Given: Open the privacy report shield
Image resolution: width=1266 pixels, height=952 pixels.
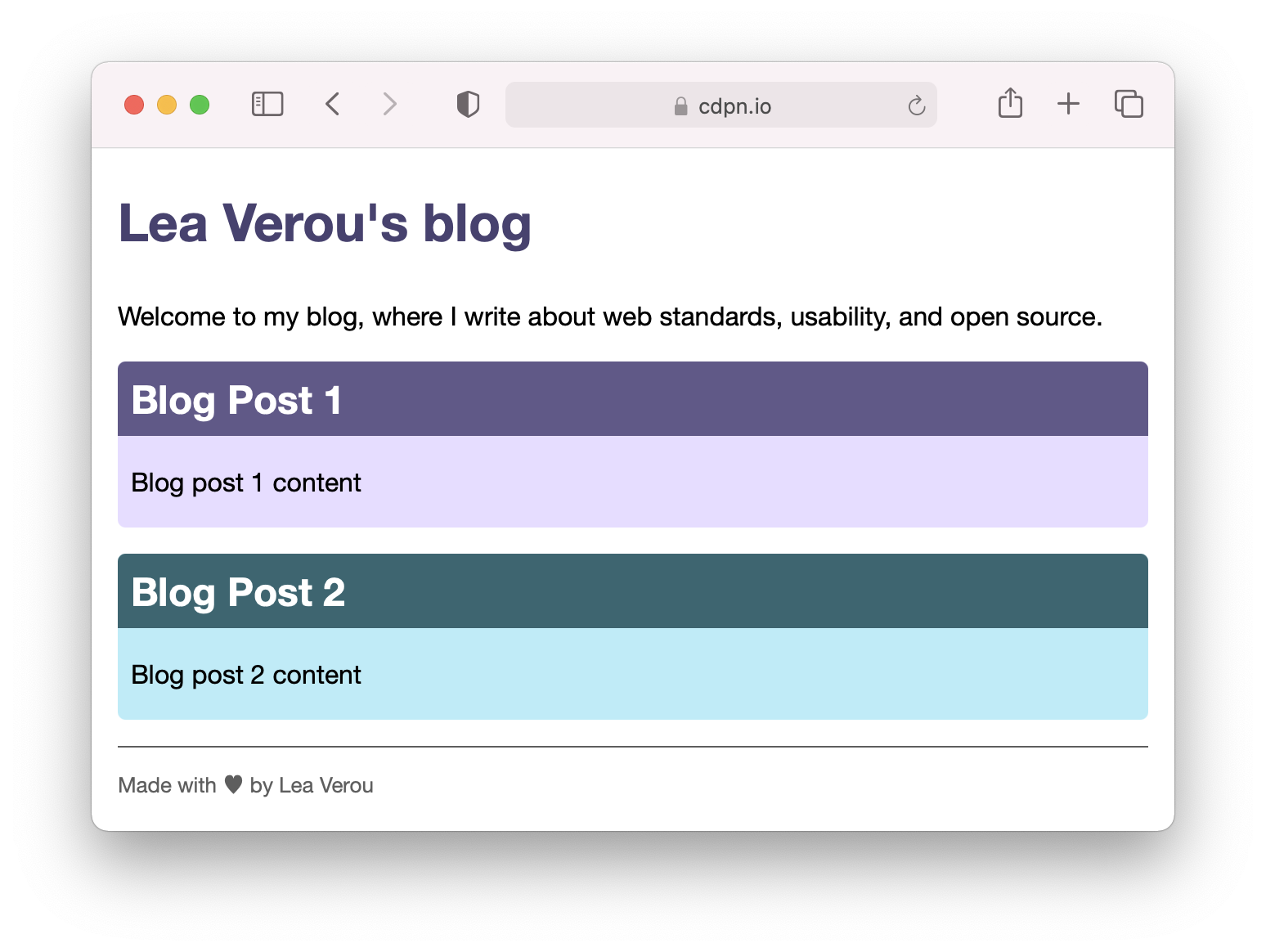Looking at the screenshot, I should pyautogui.click(x=468, y=104).
